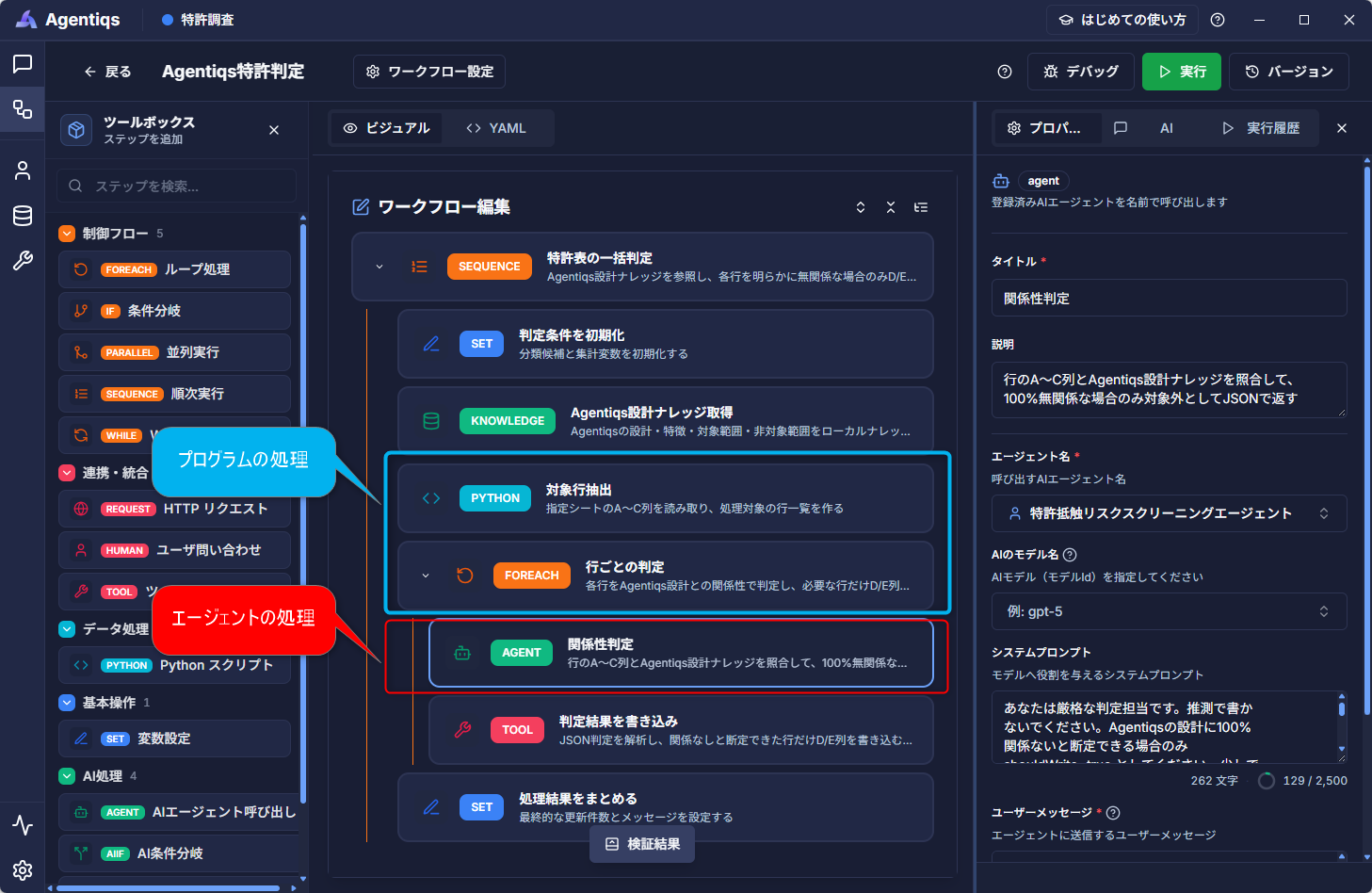Toggle the 連携・統合 category checkbox
Viewport: 1372px width, 893px height.
(x=67, y=473)
